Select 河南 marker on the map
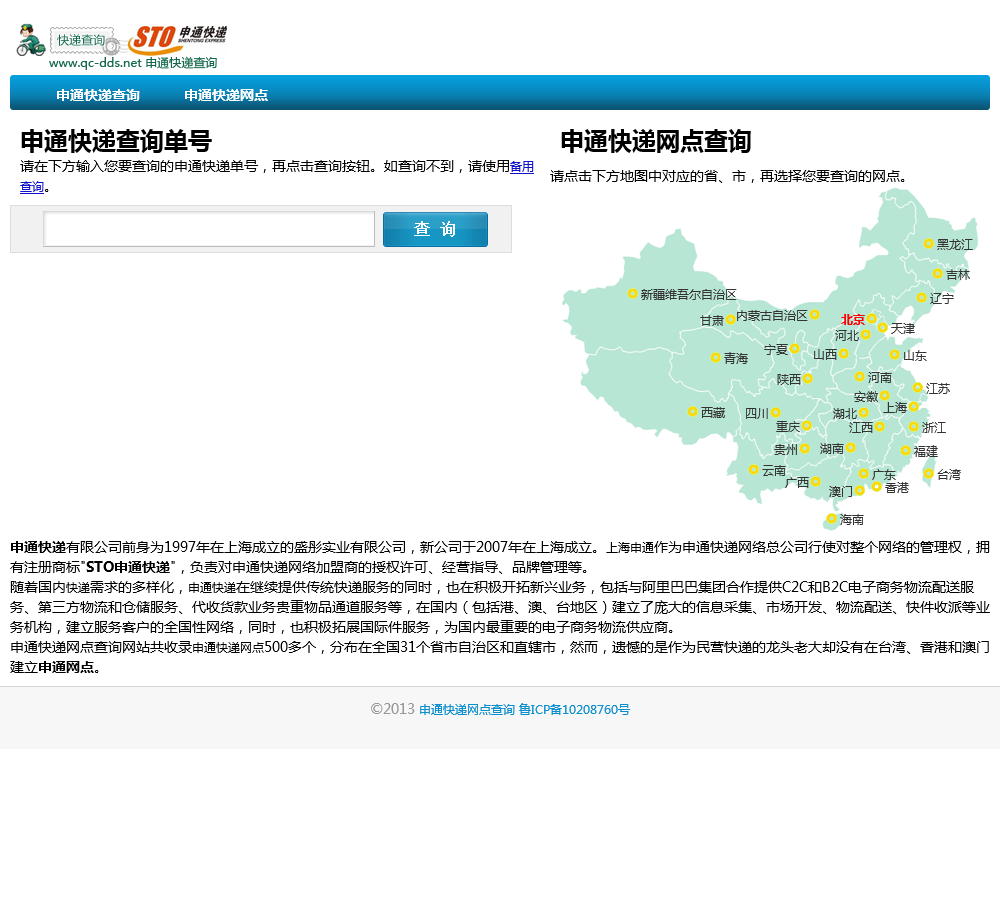 860,377
